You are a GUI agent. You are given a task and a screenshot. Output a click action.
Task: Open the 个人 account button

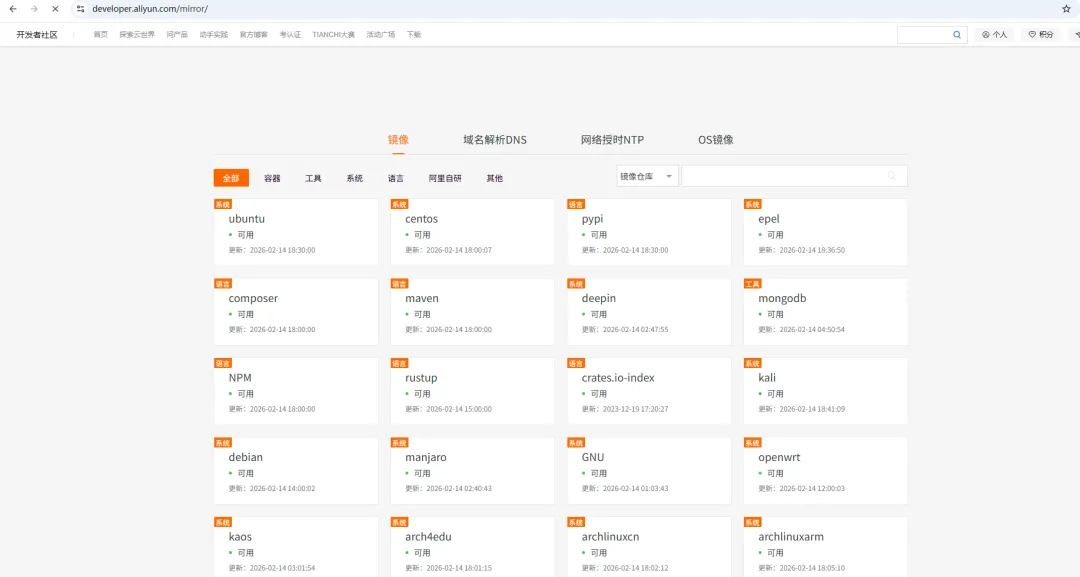pyautogui.click(x=994, y=34)
